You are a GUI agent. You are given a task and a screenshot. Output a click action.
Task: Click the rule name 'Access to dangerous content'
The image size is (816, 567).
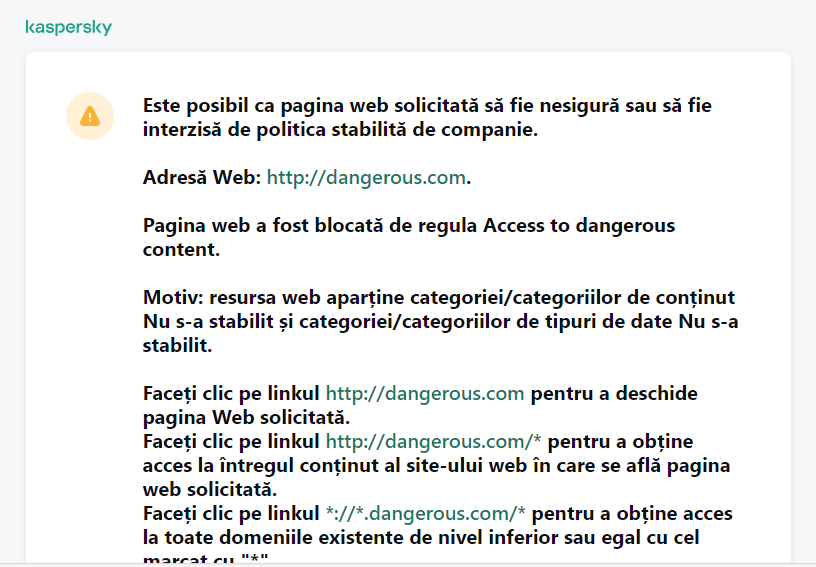pyautogui.click(x=409, y=237)
